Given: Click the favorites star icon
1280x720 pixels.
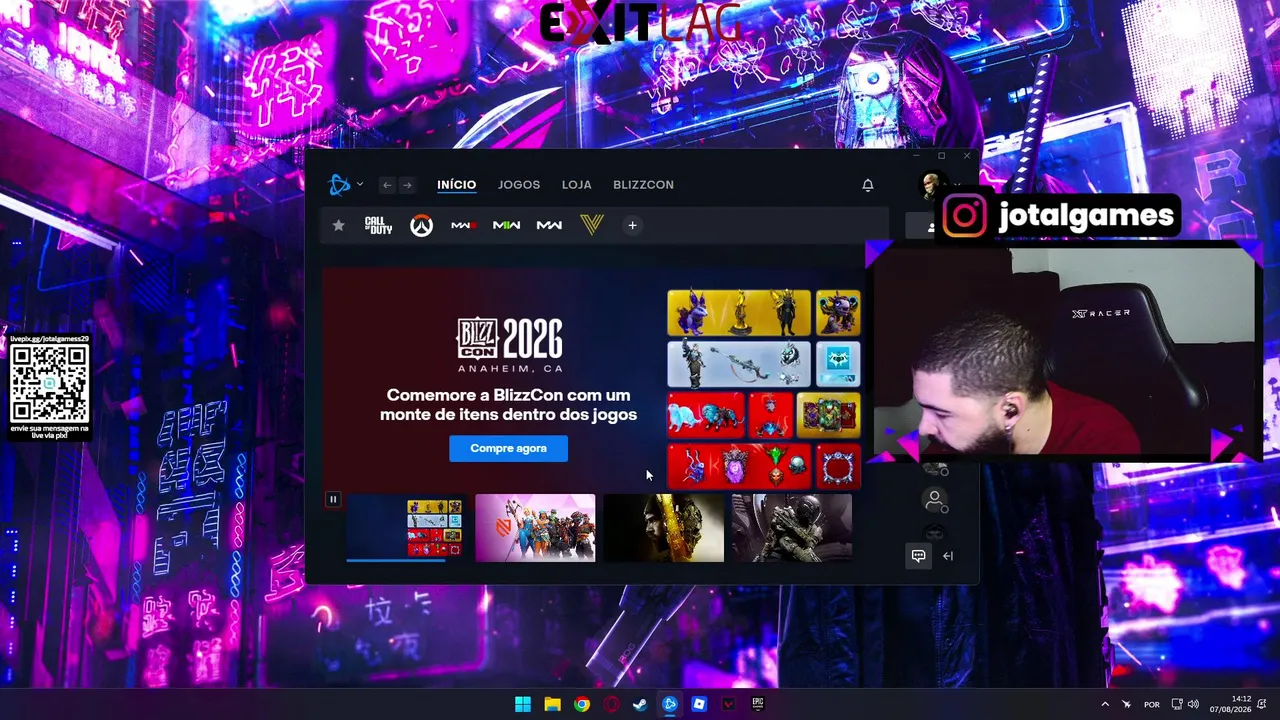Looking at the screenshot, I should point(338,225).
